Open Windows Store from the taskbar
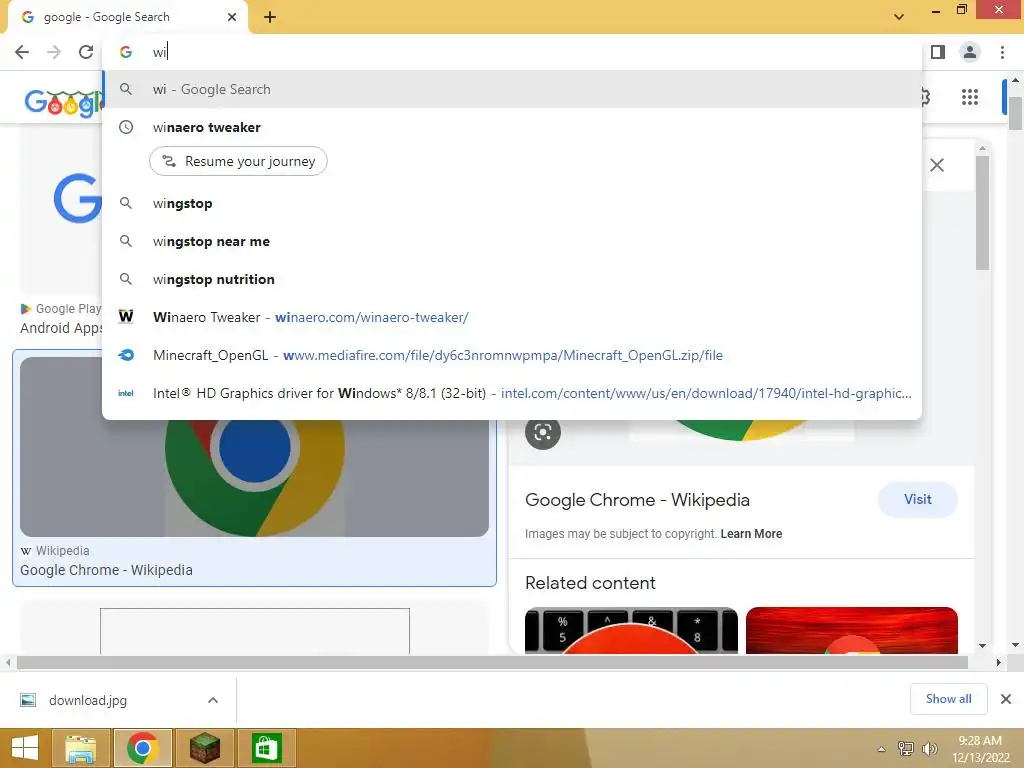 point(266,748)
